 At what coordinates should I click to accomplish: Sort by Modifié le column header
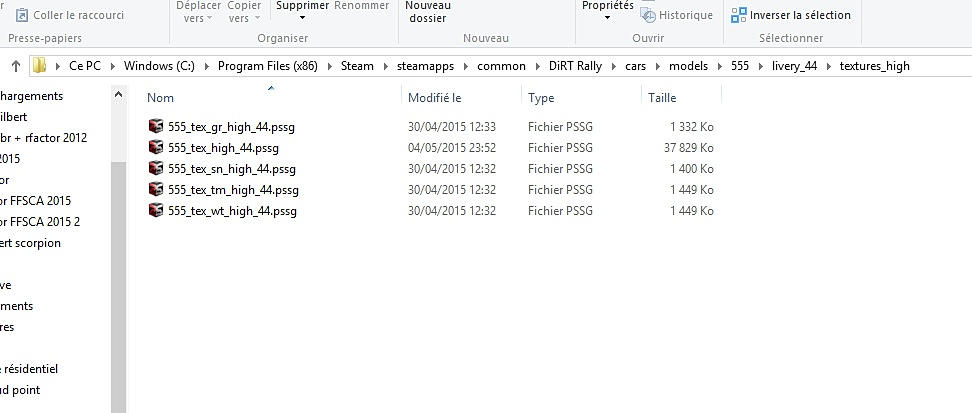[x=435, y=97]
